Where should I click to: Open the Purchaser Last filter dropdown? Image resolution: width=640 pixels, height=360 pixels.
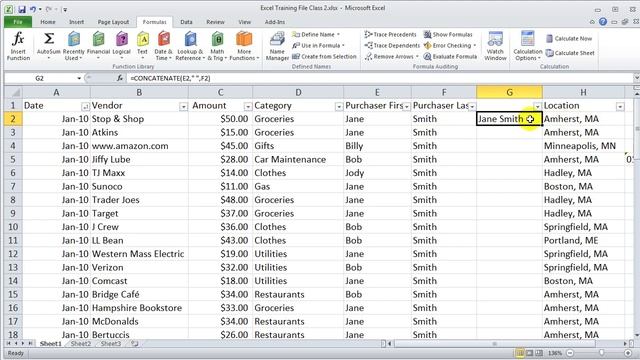(x=472, y=107)
